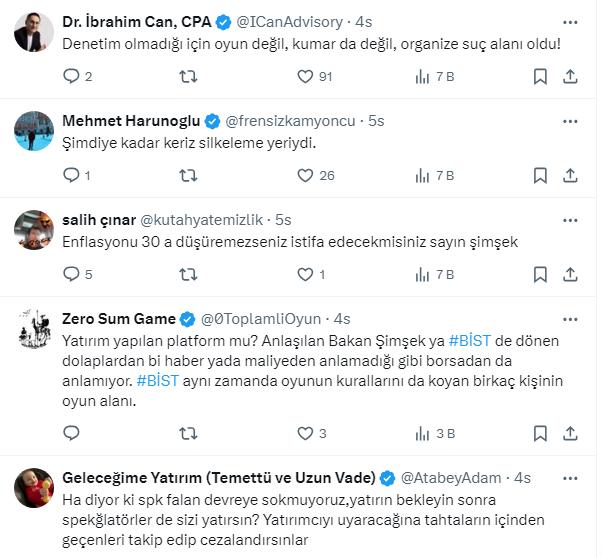Like Dr. İbrahim Can's tweet with 91 likes
Viewport: 602px width, 558px height.
coord(306,76)
